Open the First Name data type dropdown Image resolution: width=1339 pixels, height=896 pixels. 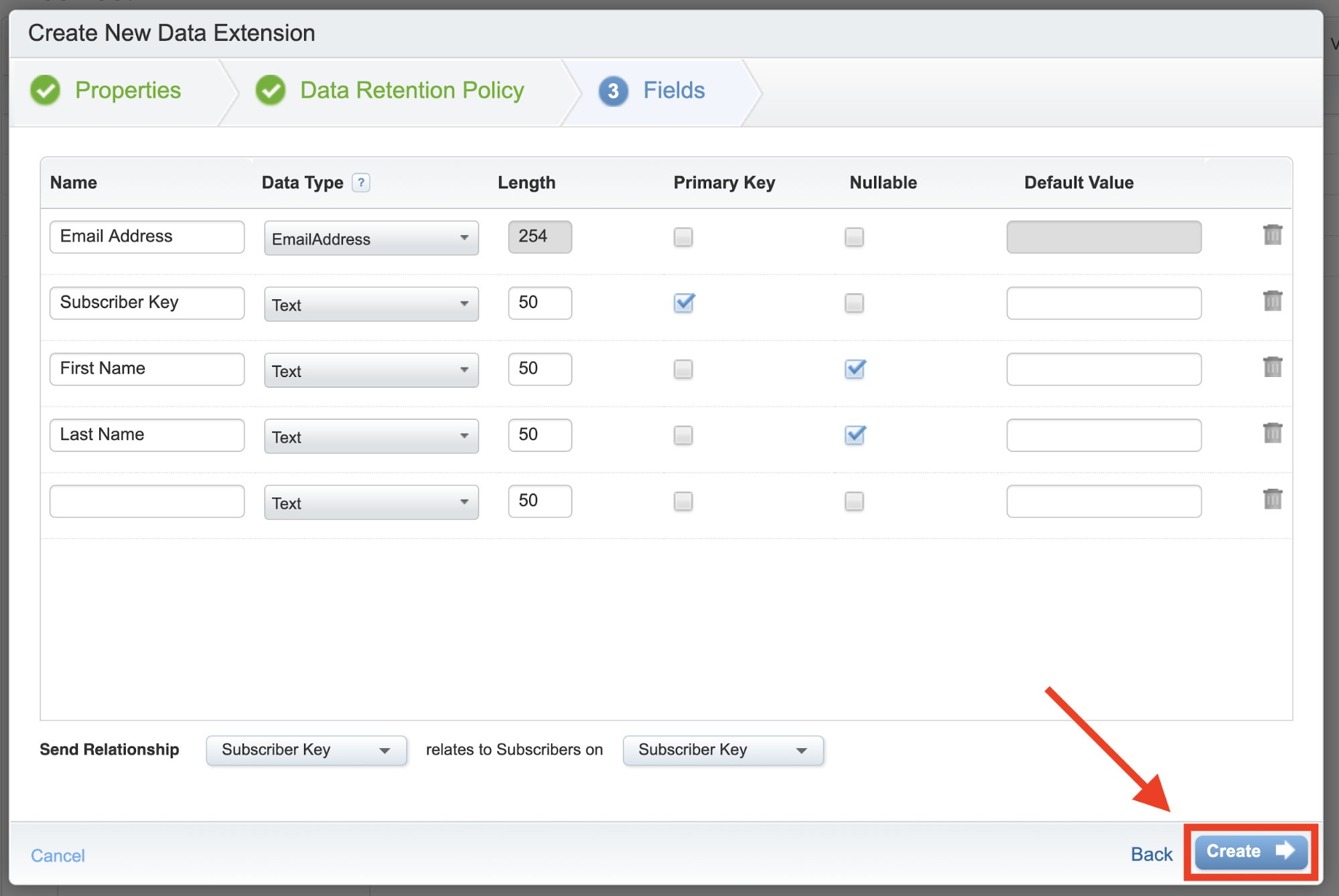click(x=371, y=370)
